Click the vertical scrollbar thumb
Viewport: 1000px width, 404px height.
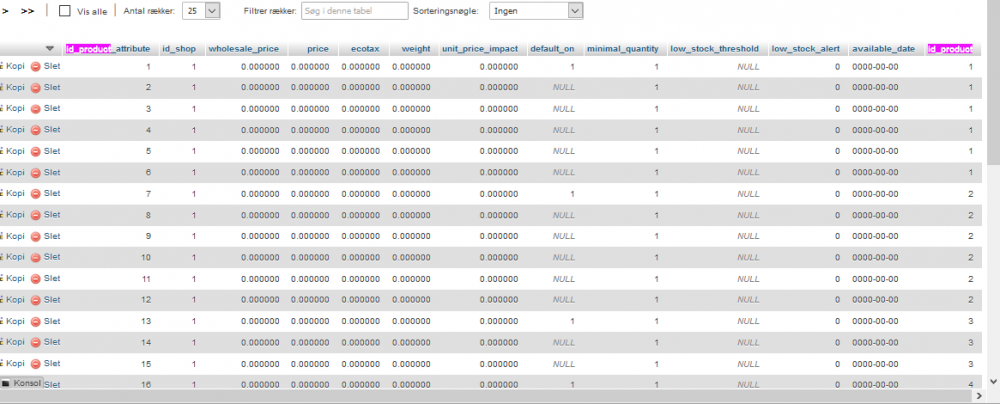pos(993,83)
